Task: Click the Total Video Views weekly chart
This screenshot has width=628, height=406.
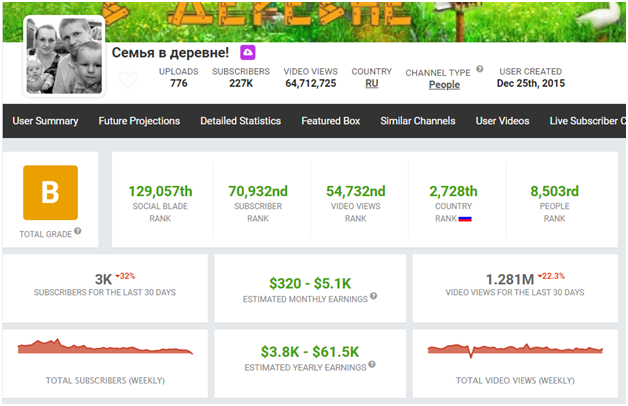Action: 515,350
